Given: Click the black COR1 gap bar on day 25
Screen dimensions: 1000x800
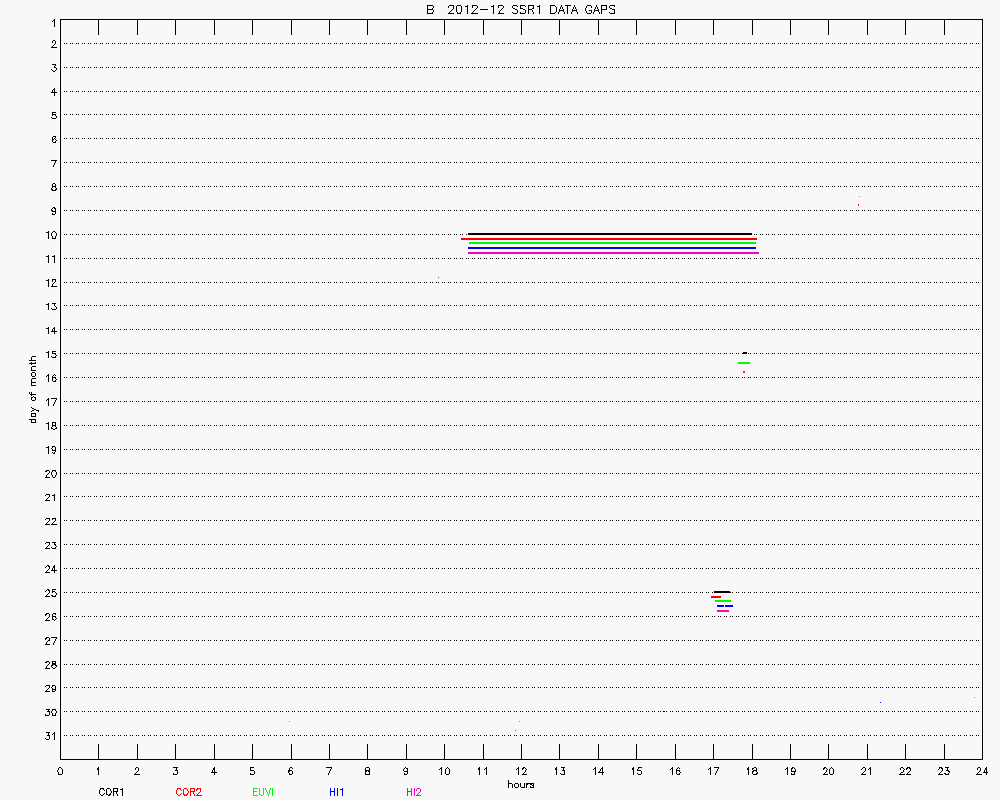Looking at the screenshot, I should [x=722, y=592].
